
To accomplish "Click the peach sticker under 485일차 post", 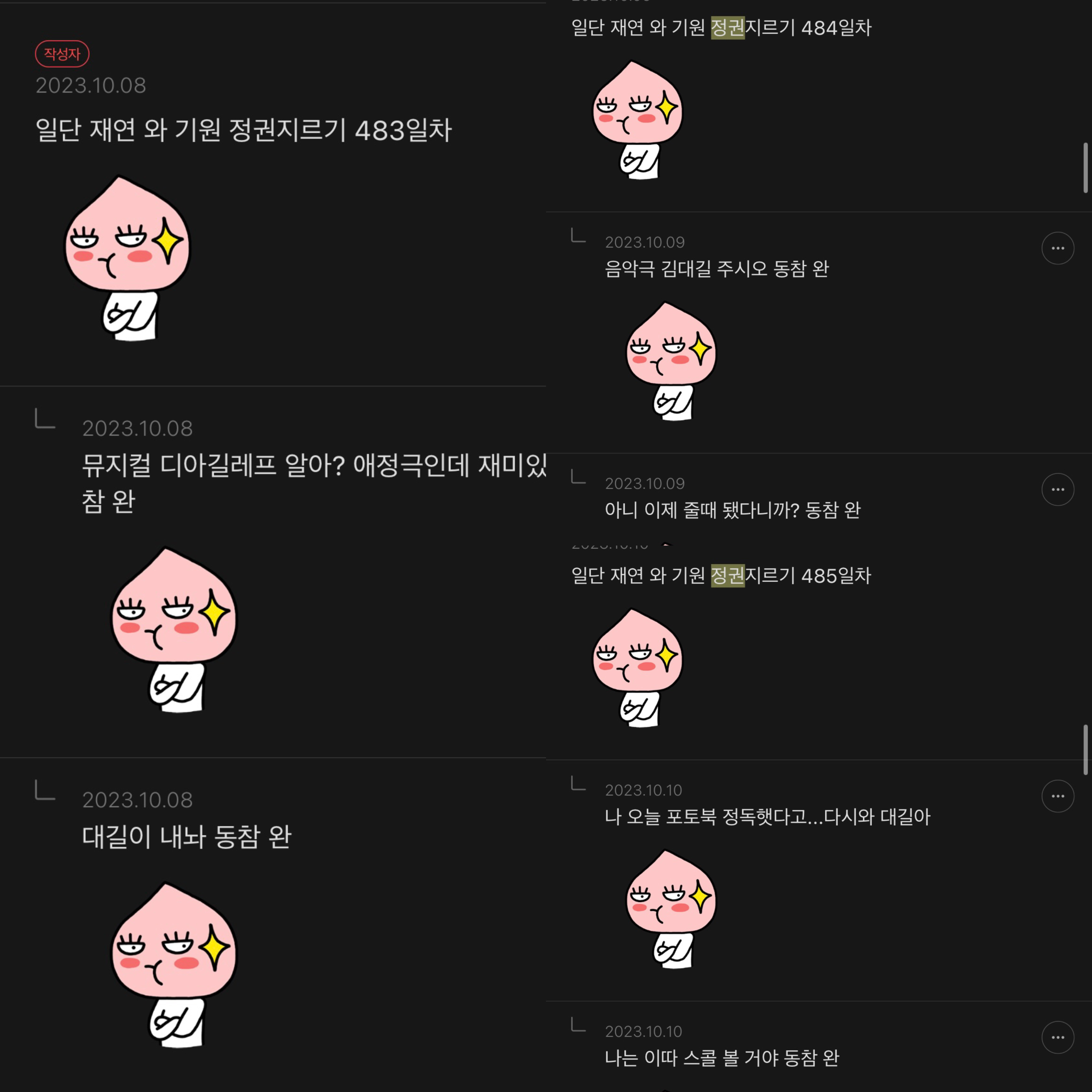I will pos(637,667).
